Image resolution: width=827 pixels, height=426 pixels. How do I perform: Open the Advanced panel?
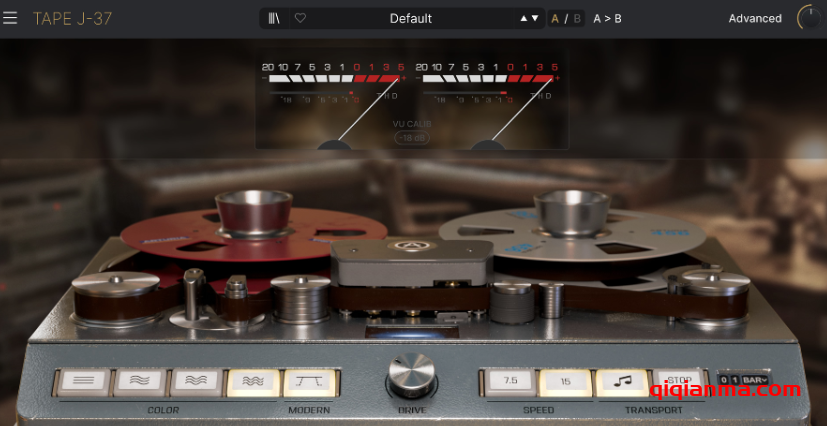click(x=755, y=18)
